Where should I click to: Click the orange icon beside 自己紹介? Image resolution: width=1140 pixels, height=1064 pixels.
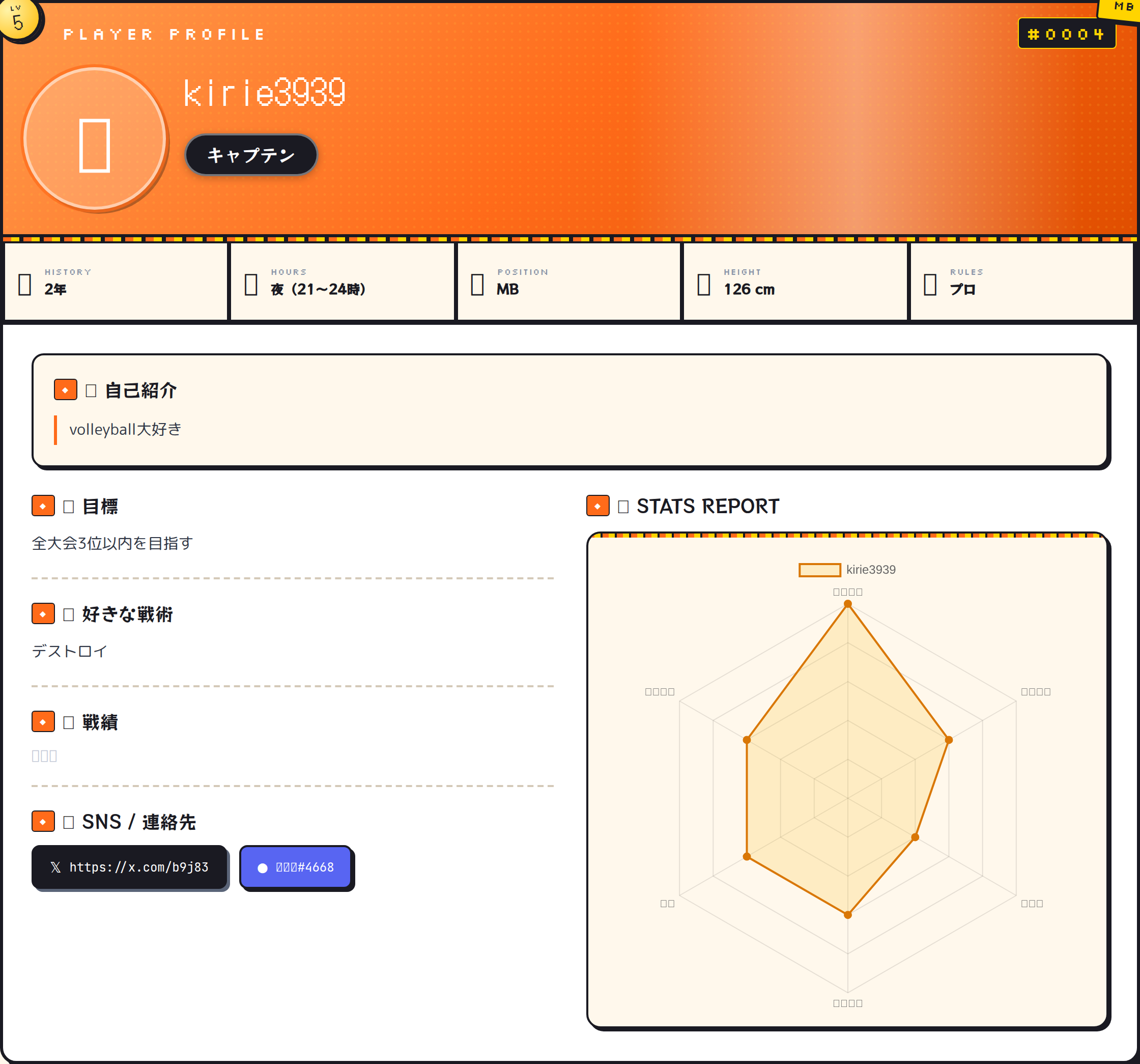(x=65, y=389)
